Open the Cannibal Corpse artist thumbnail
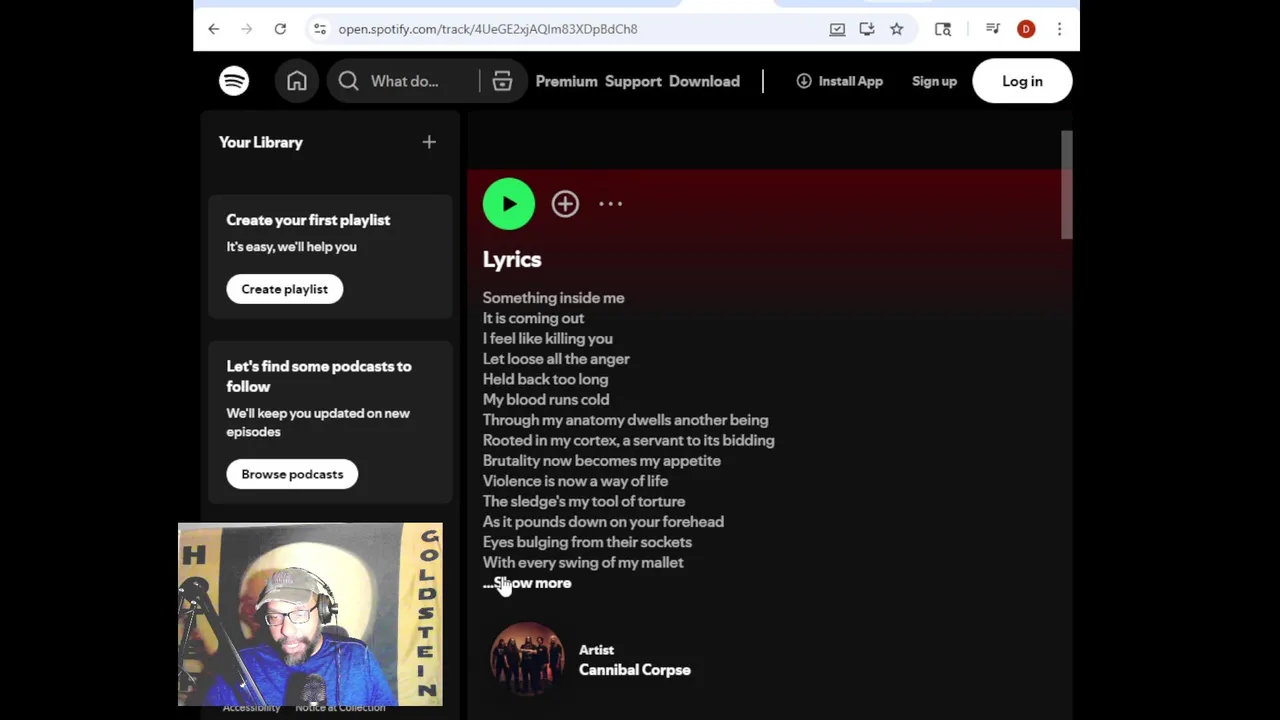1280x720 pixels. (x=527, y=660)
